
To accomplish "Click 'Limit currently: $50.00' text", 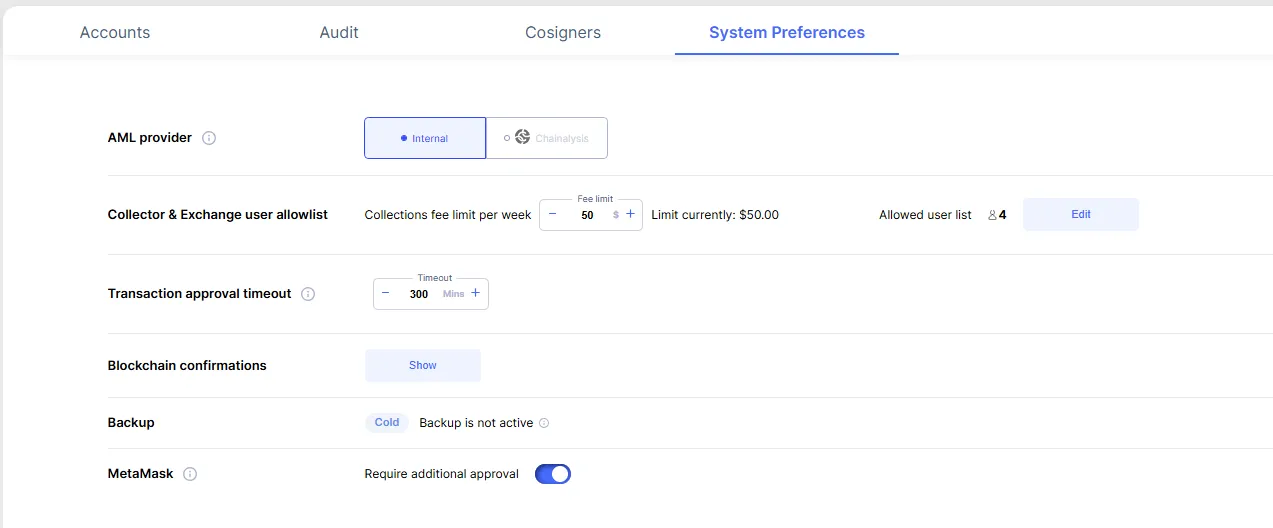I will (715, 215).
